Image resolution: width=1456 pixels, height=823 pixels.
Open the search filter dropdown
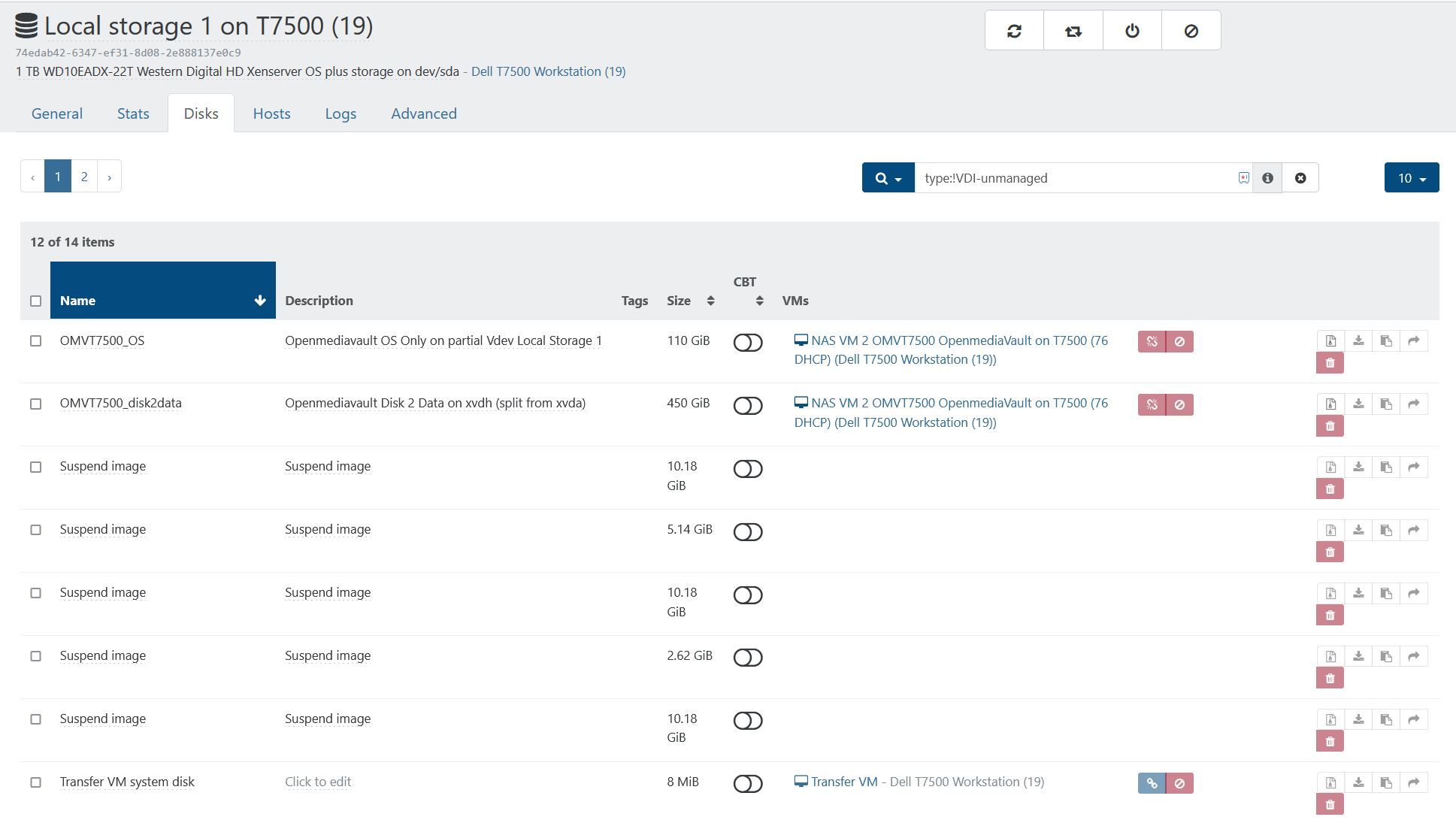point(888,178)
